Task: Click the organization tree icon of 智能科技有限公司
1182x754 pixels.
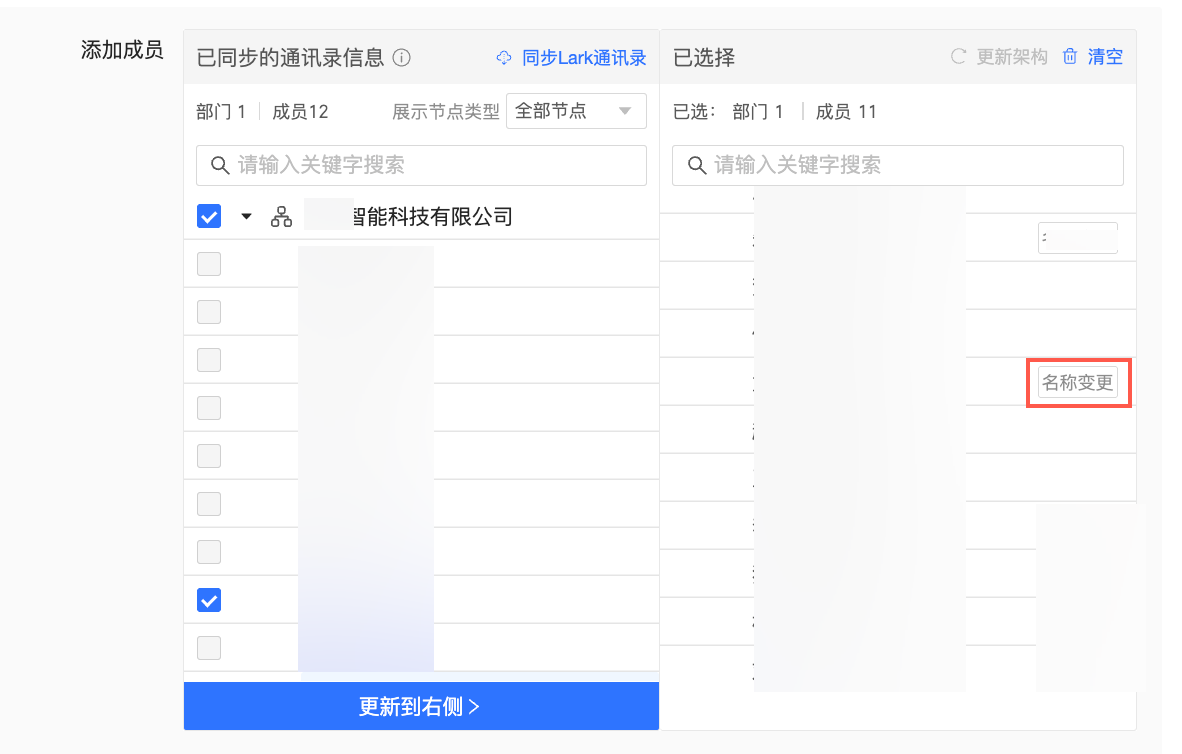Action: click(281, 217)
